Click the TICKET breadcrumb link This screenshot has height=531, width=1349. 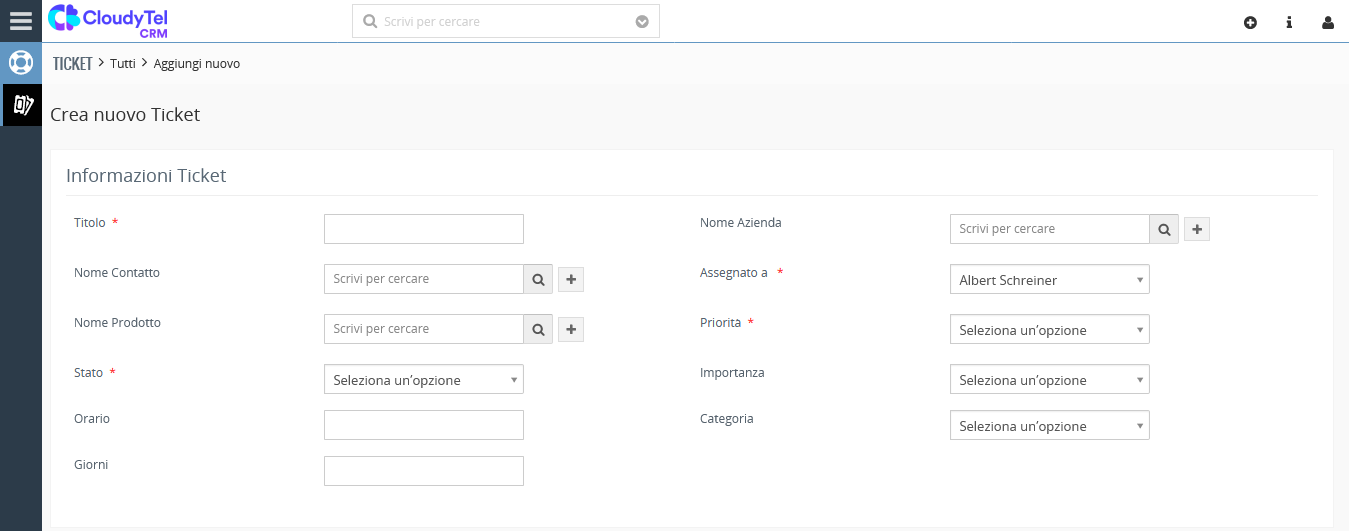72,63
